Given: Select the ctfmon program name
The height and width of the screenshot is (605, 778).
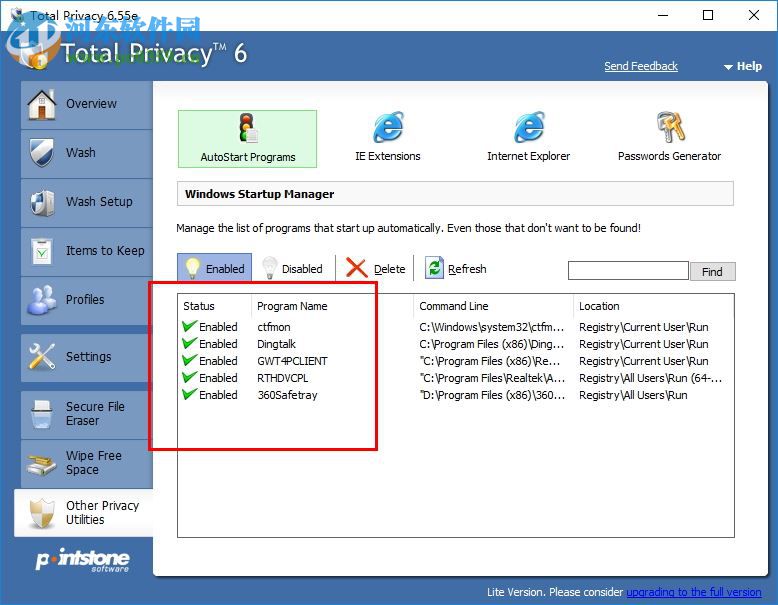Looking at the screenshot, I should point(274,327).
